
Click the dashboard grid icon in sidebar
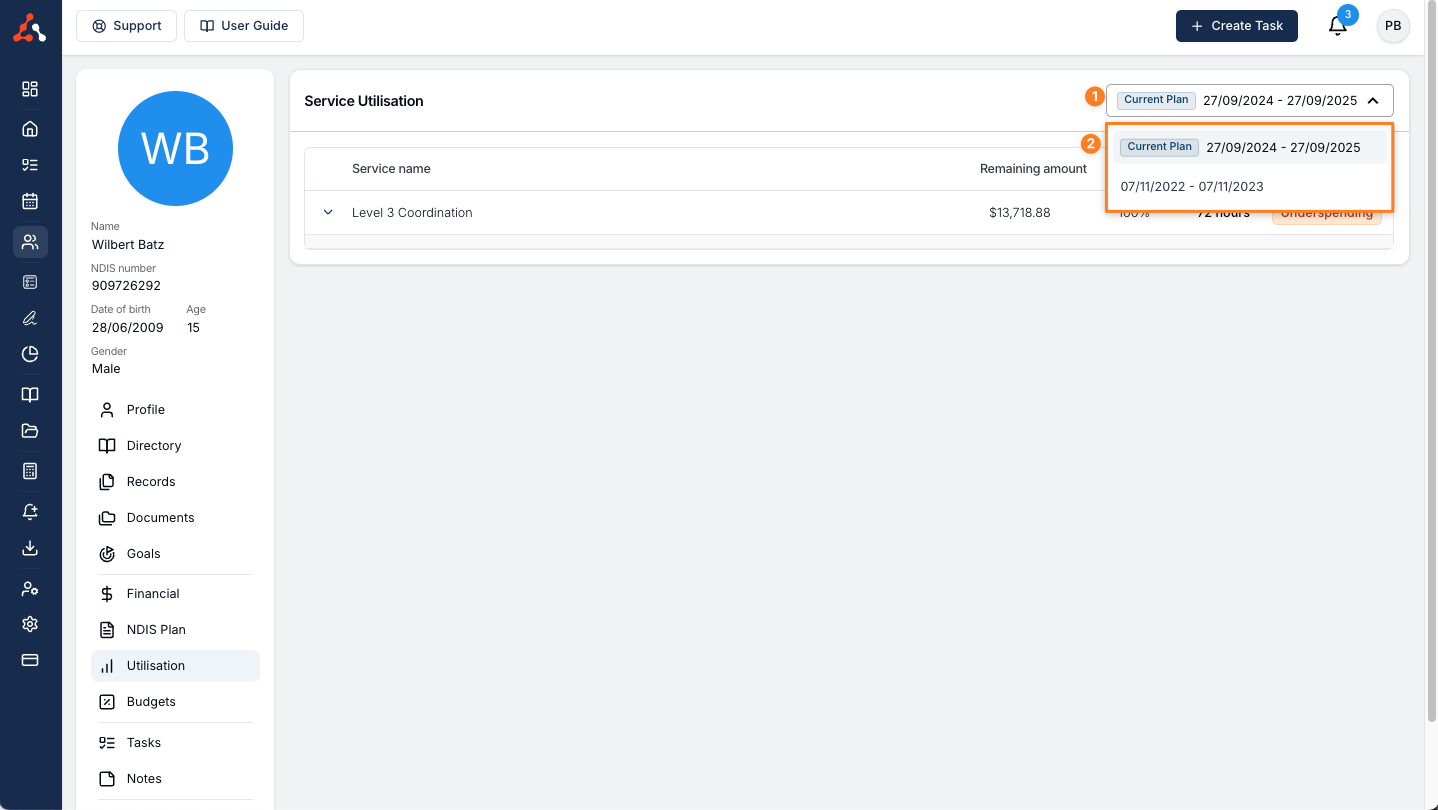coord(30,89)
